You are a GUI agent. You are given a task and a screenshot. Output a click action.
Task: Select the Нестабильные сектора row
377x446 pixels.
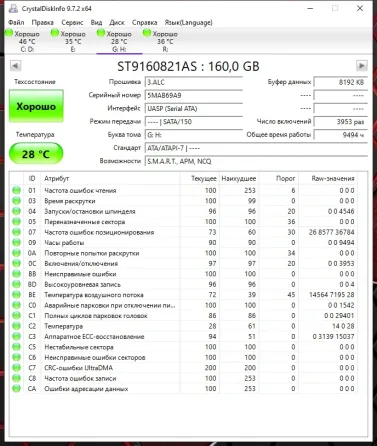(183, 347)
